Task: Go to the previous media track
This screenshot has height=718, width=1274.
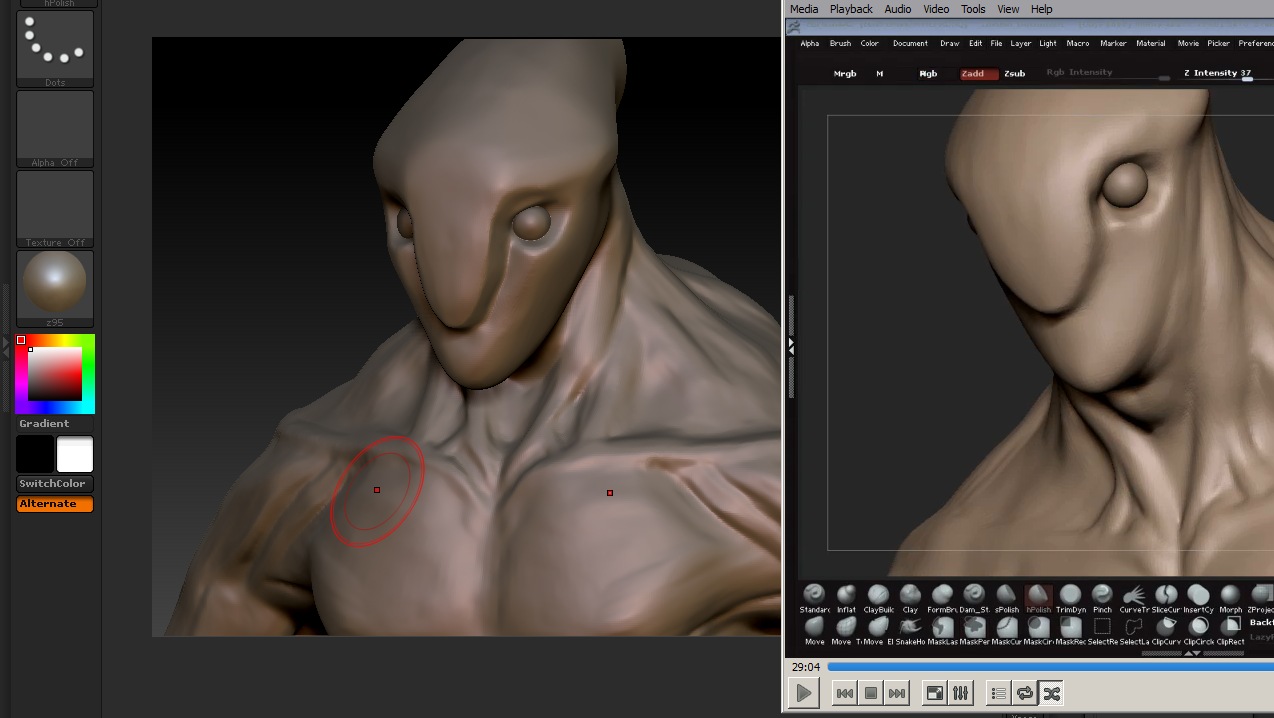Action: [845, 693]
